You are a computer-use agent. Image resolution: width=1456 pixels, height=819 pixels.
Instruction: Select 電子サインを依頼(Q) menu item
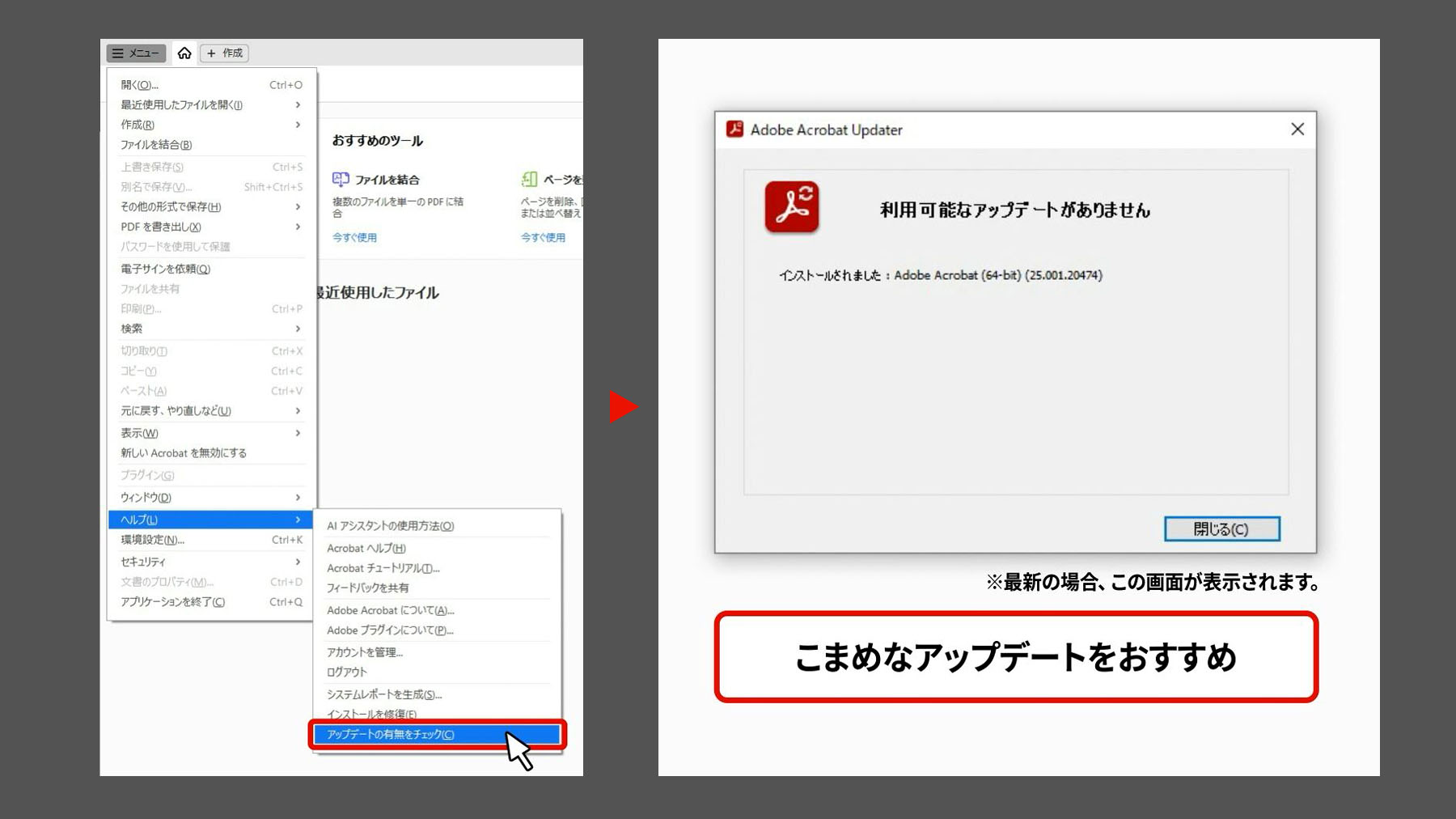click(210, 269)
